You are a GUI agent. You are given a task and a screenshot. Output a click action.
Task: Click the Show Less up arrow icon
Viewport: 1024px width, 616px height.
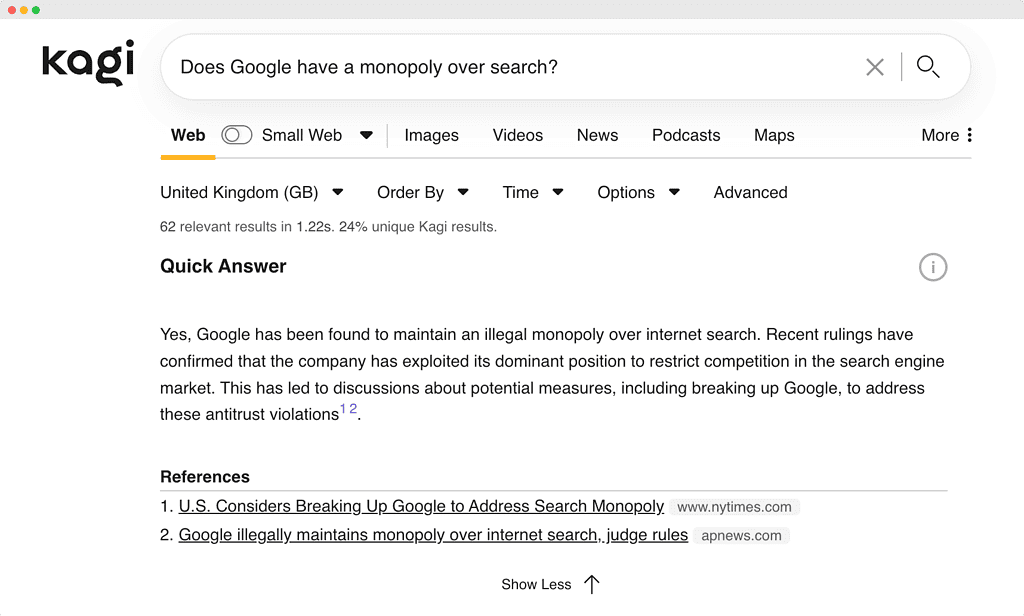[592, 584]
